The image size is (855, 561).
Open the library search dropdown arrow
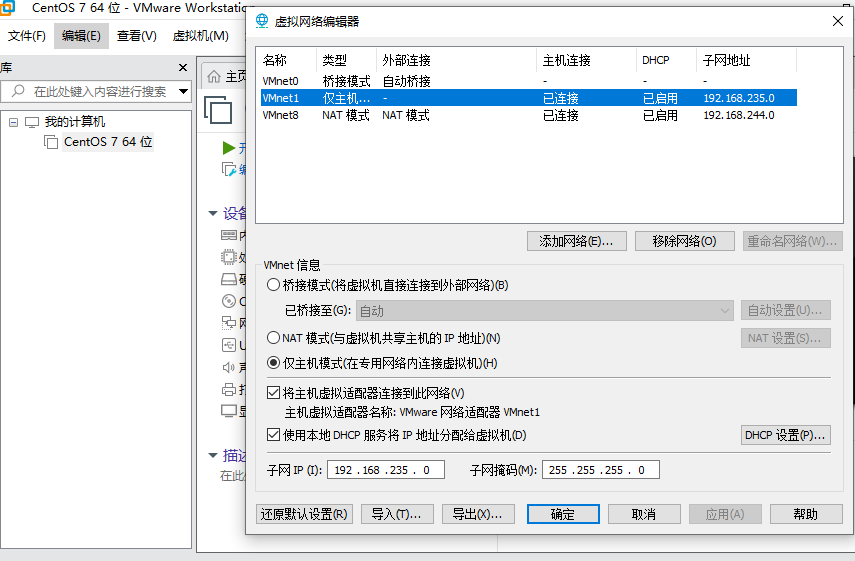[x=184, y=91]
